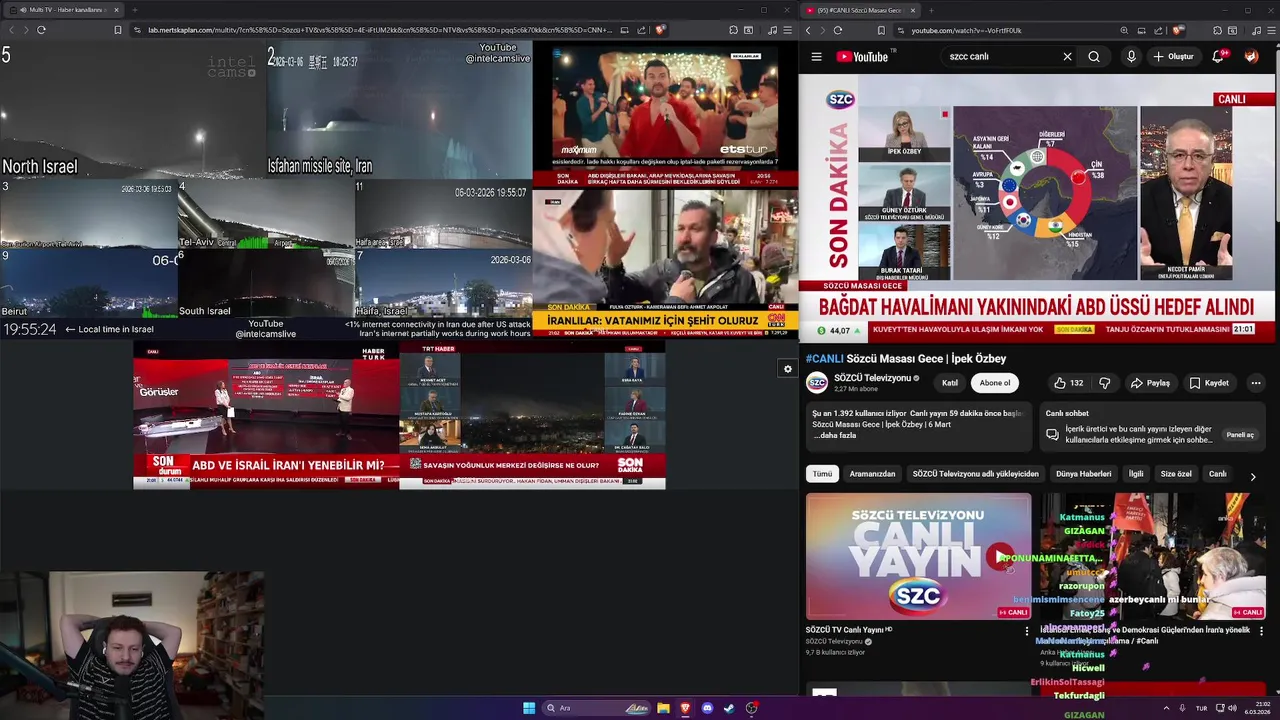Click the #CANLI hashtag in the title
The image size is (1280, 720).
point(824,359)
